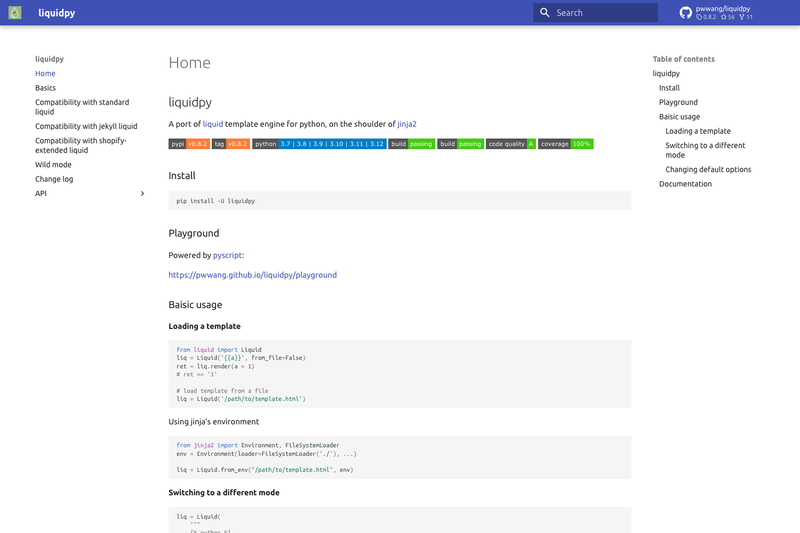
Task: Open the GitHub repository icon
Action: coord(686,13)
